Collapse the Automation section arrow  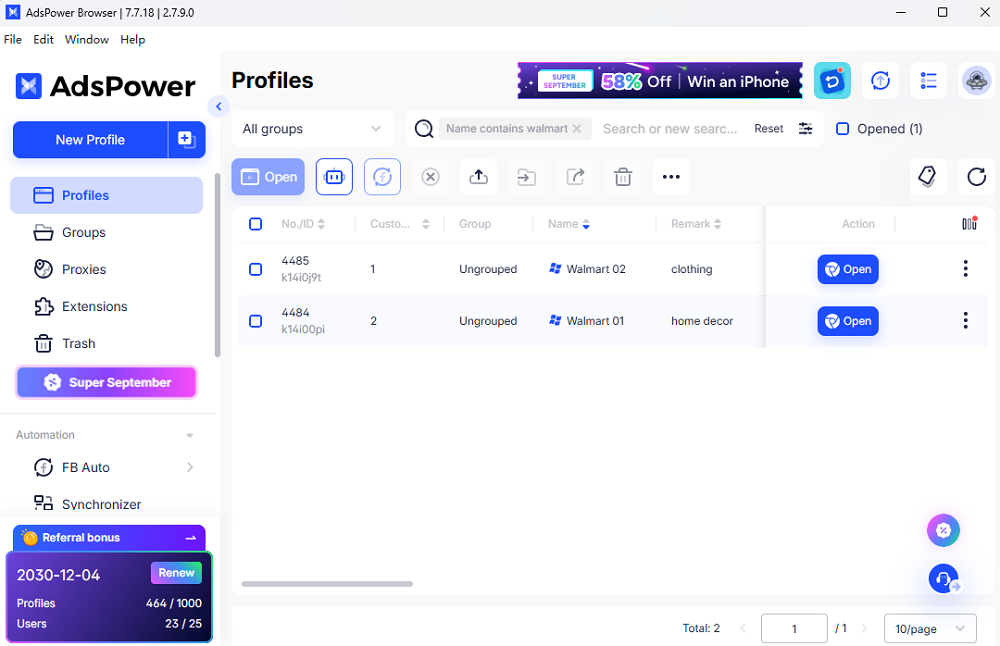(x=189, y=436)
